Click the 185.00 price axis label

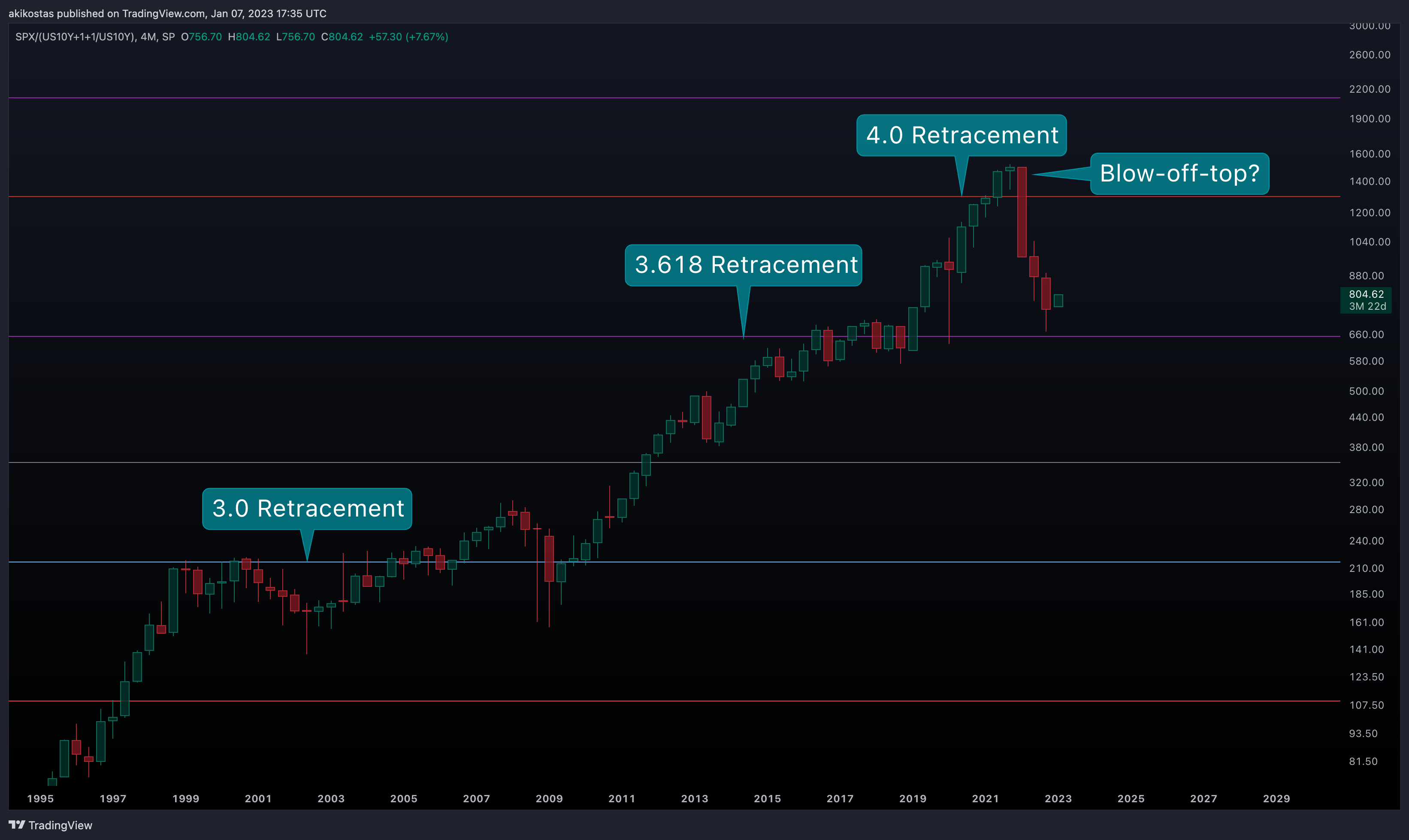[x=1366, y=594]
